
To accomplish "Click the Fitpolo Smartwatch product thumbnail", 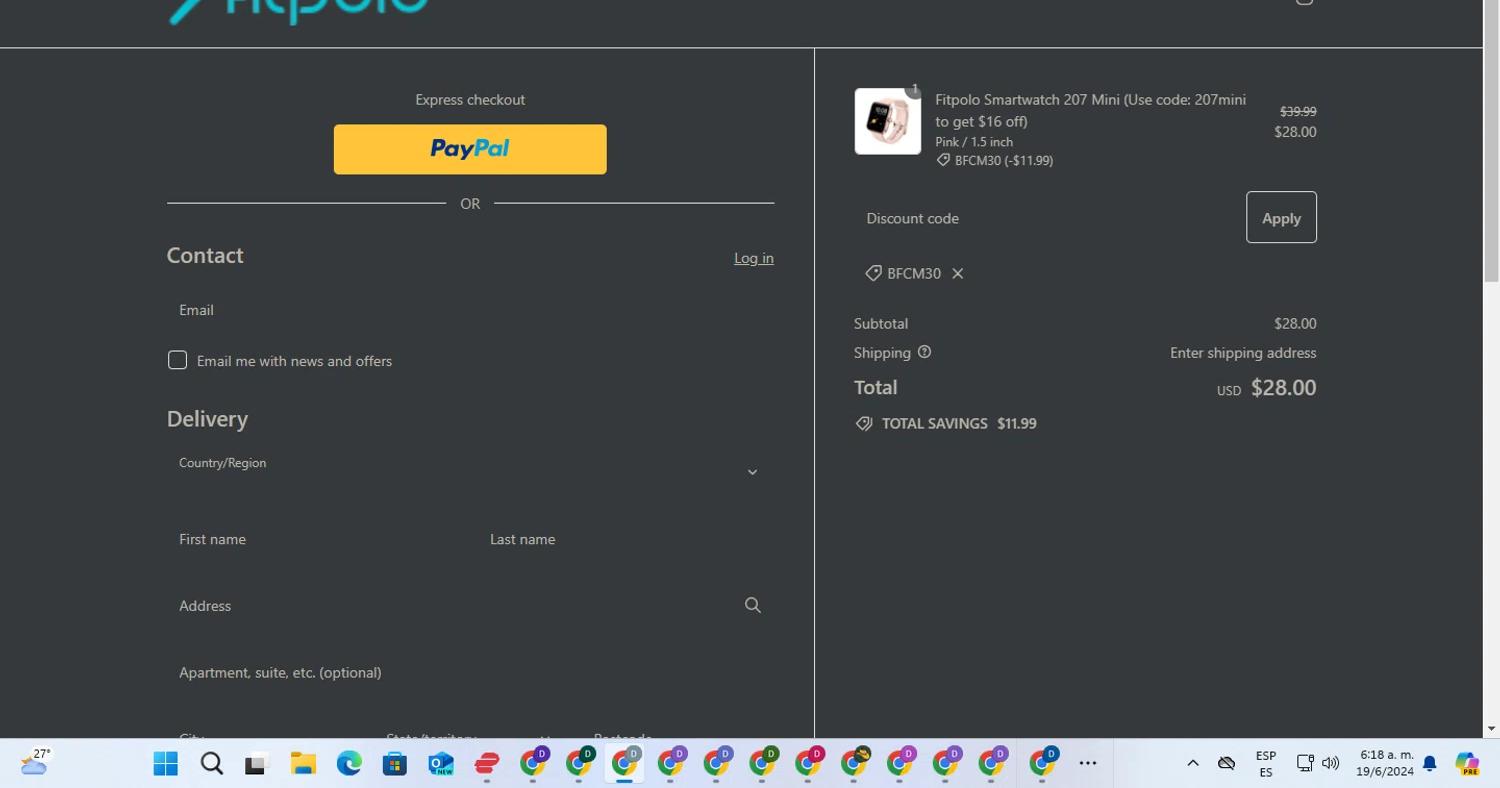I will pos(888,121).
